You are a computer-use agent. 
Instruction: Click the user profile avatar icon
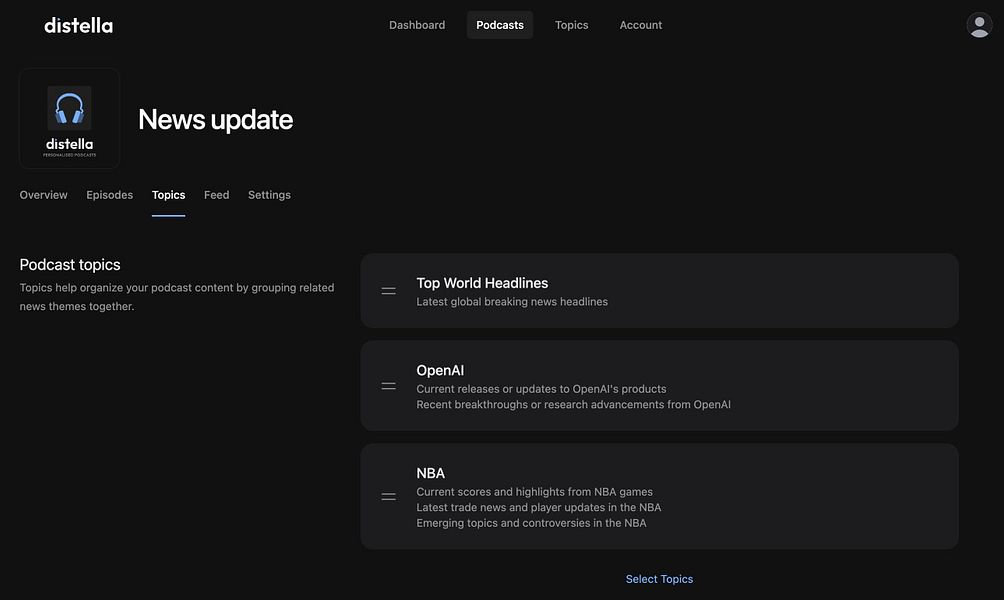coord(979,25)
